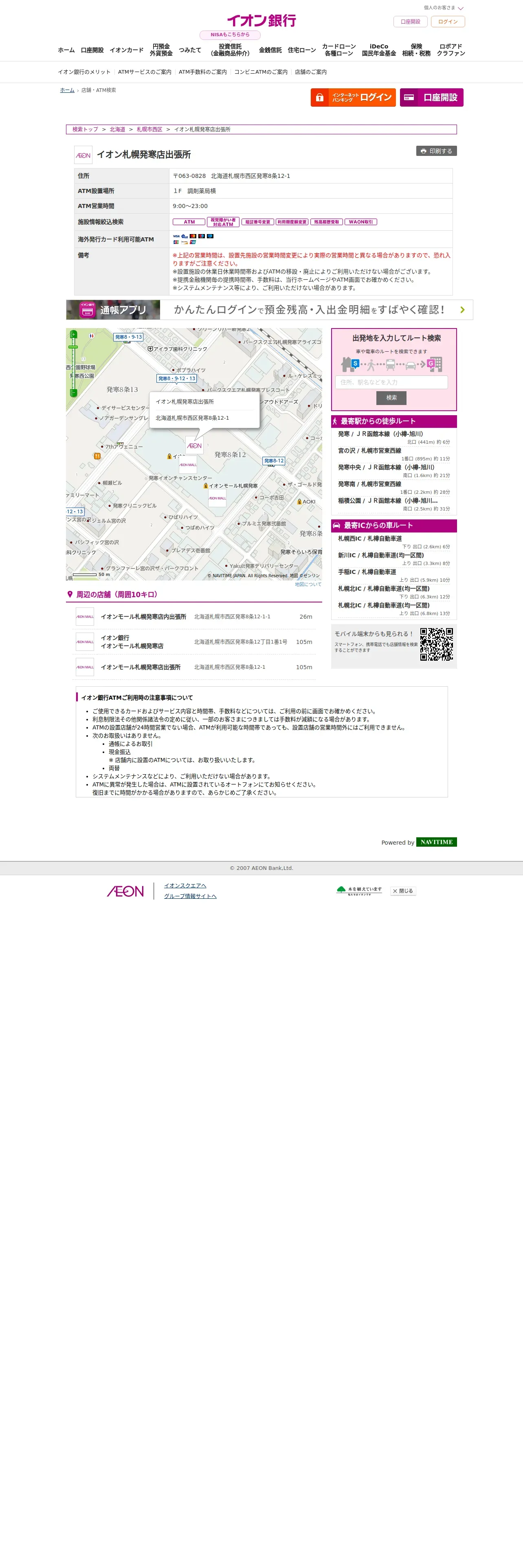The width and height of the screenshot is (523, 1568).
Task: Click the AEON logo in the footer
Action: [125, 891]
